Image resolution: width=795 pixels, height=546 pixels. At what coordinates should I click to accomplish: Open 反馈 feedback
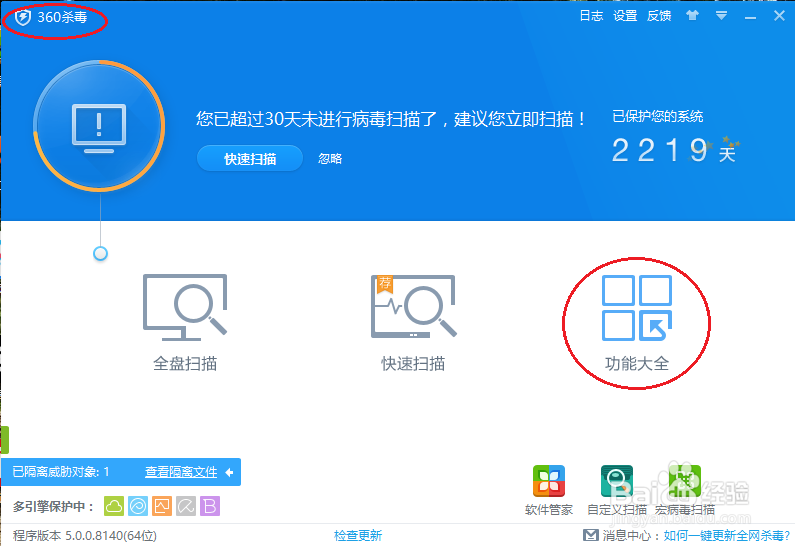(659, 16)
